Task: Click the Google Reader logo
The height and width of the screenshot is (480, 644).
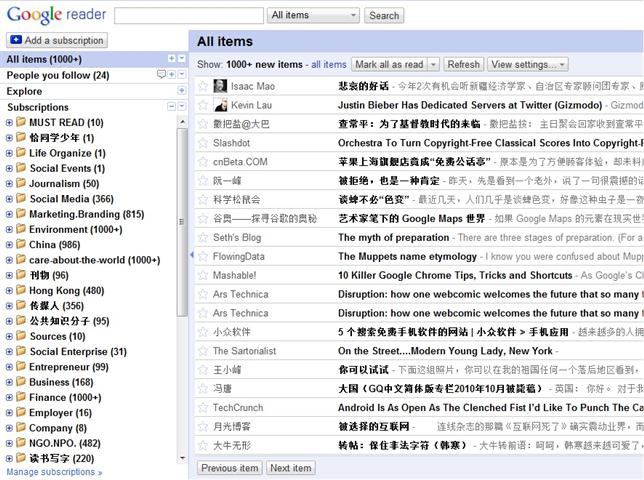Action: point(56,15)
